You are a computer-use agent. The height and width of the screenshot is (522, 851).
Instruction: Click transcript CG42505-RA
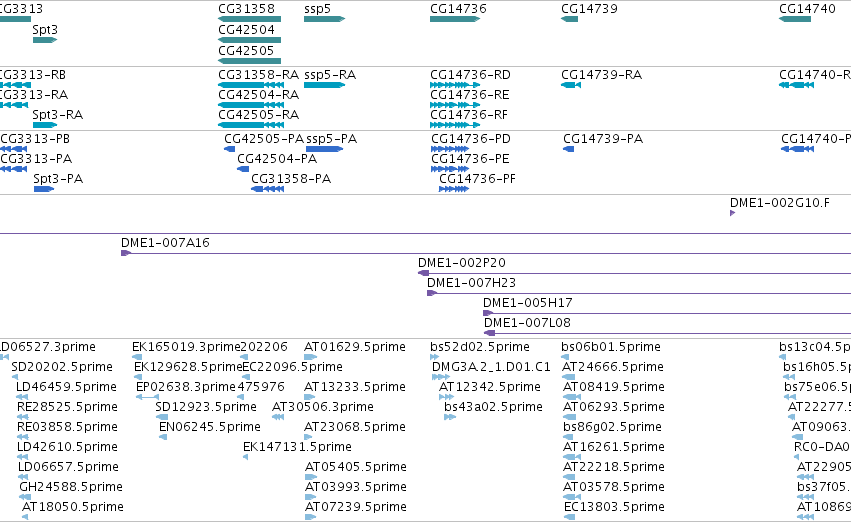point(251,125)
